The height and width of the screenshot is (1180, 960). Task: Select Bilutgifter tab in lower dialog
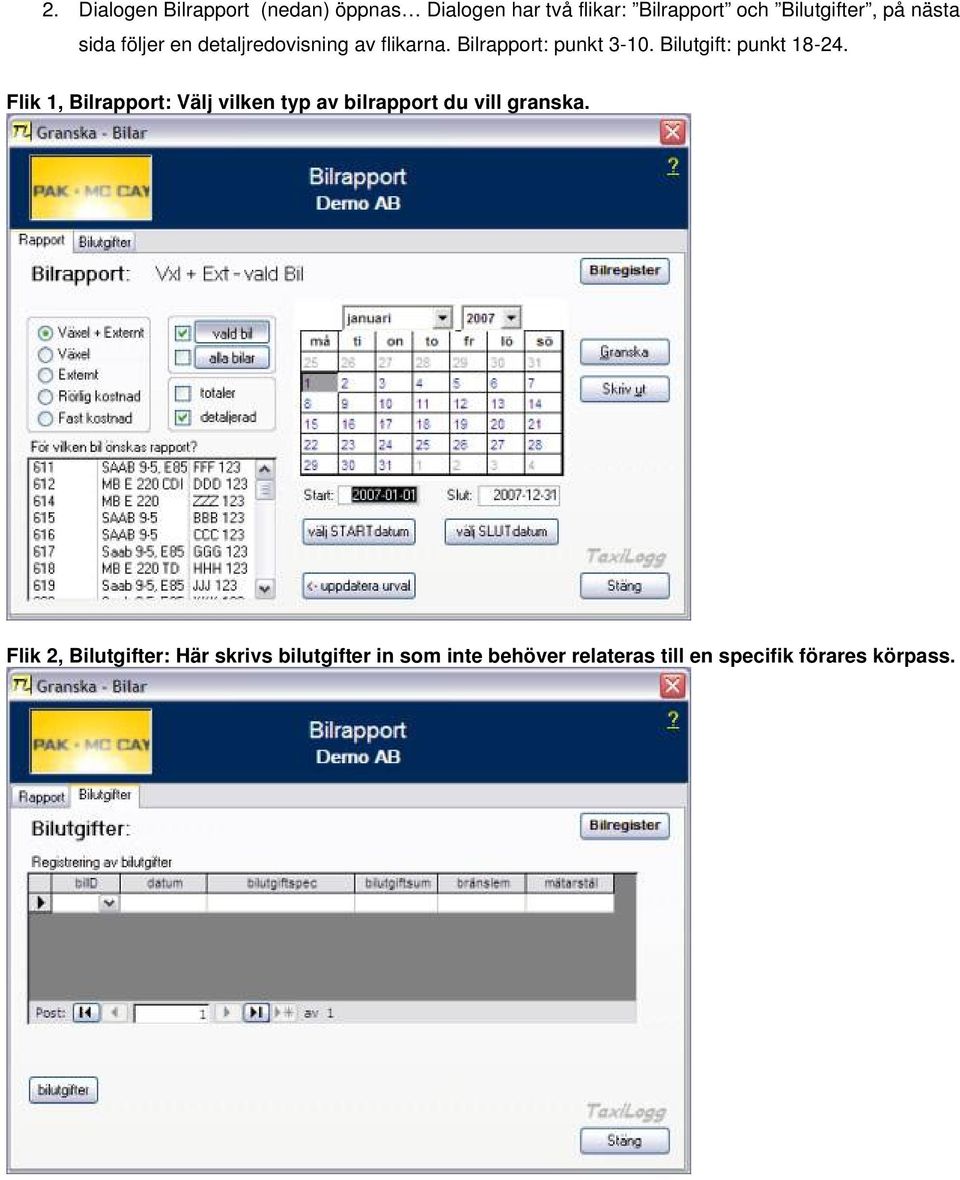coord(105,795)
